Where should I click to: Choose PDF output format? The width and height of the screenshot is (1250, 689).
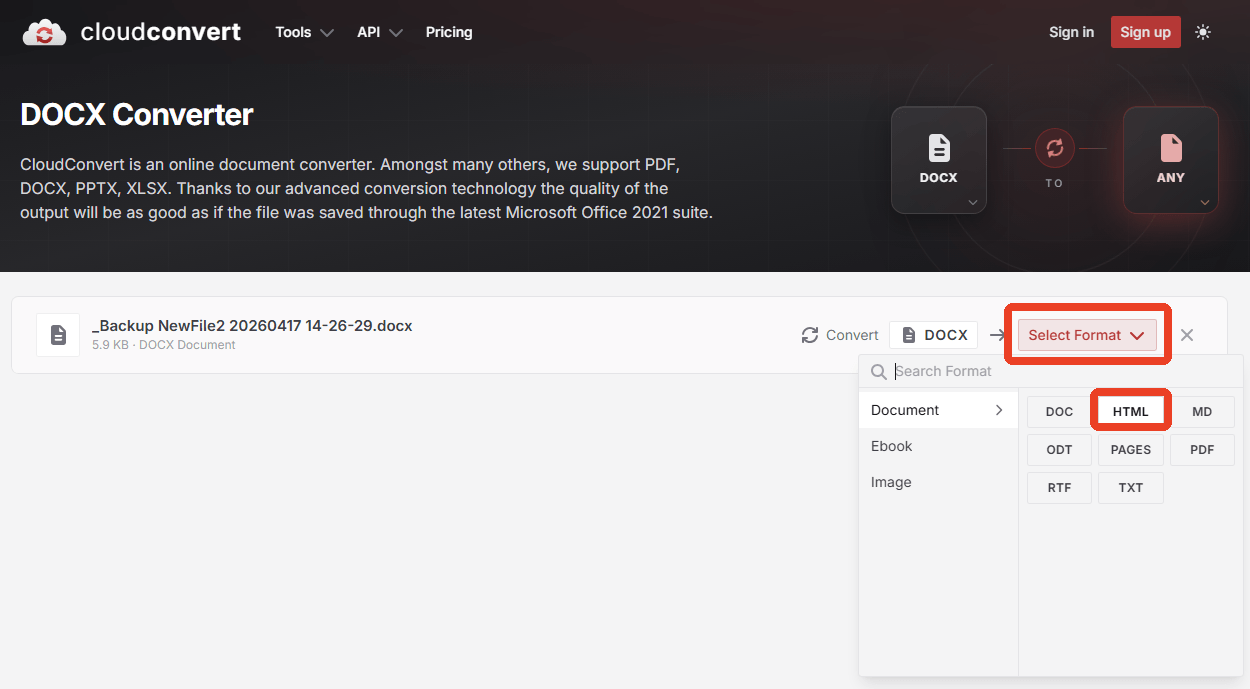click(x=1202, y=450)
